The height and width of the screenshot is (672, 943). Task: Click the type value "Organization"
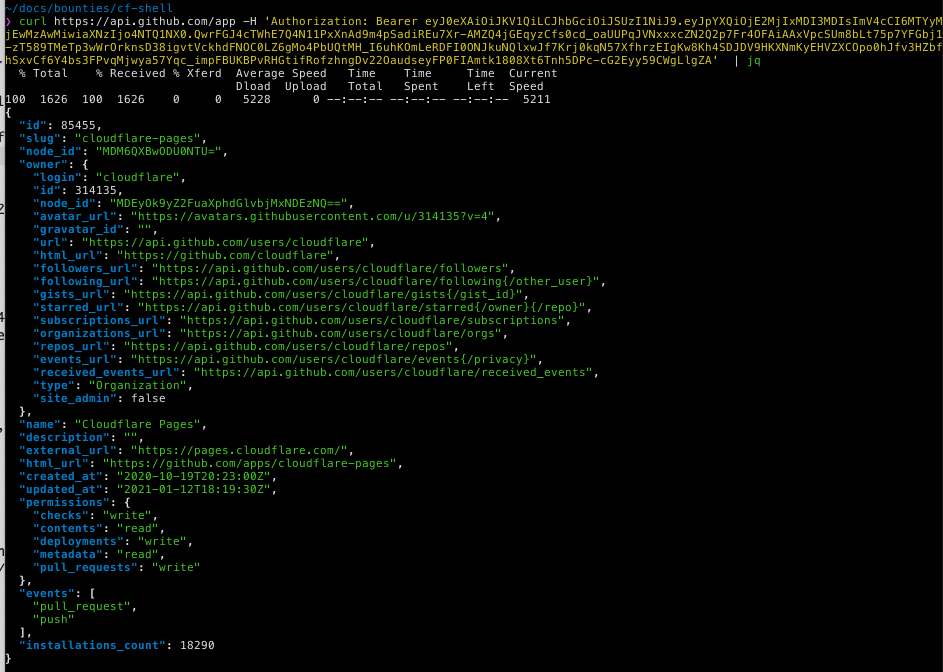coord(138,386)
